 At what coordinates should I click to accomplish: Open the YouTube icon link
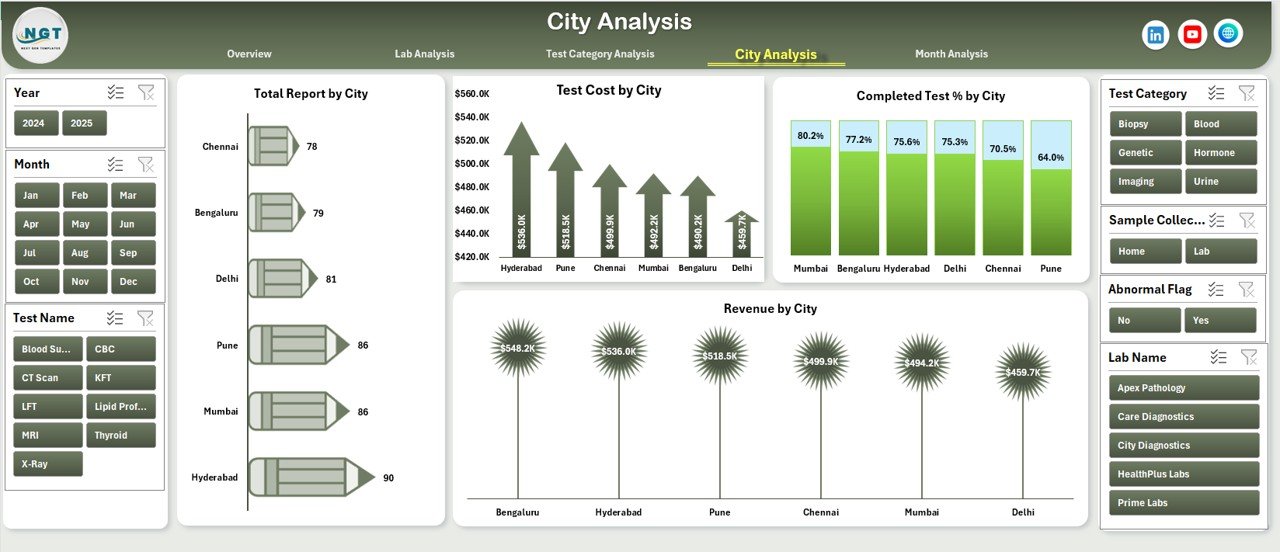click(1192, 35)
